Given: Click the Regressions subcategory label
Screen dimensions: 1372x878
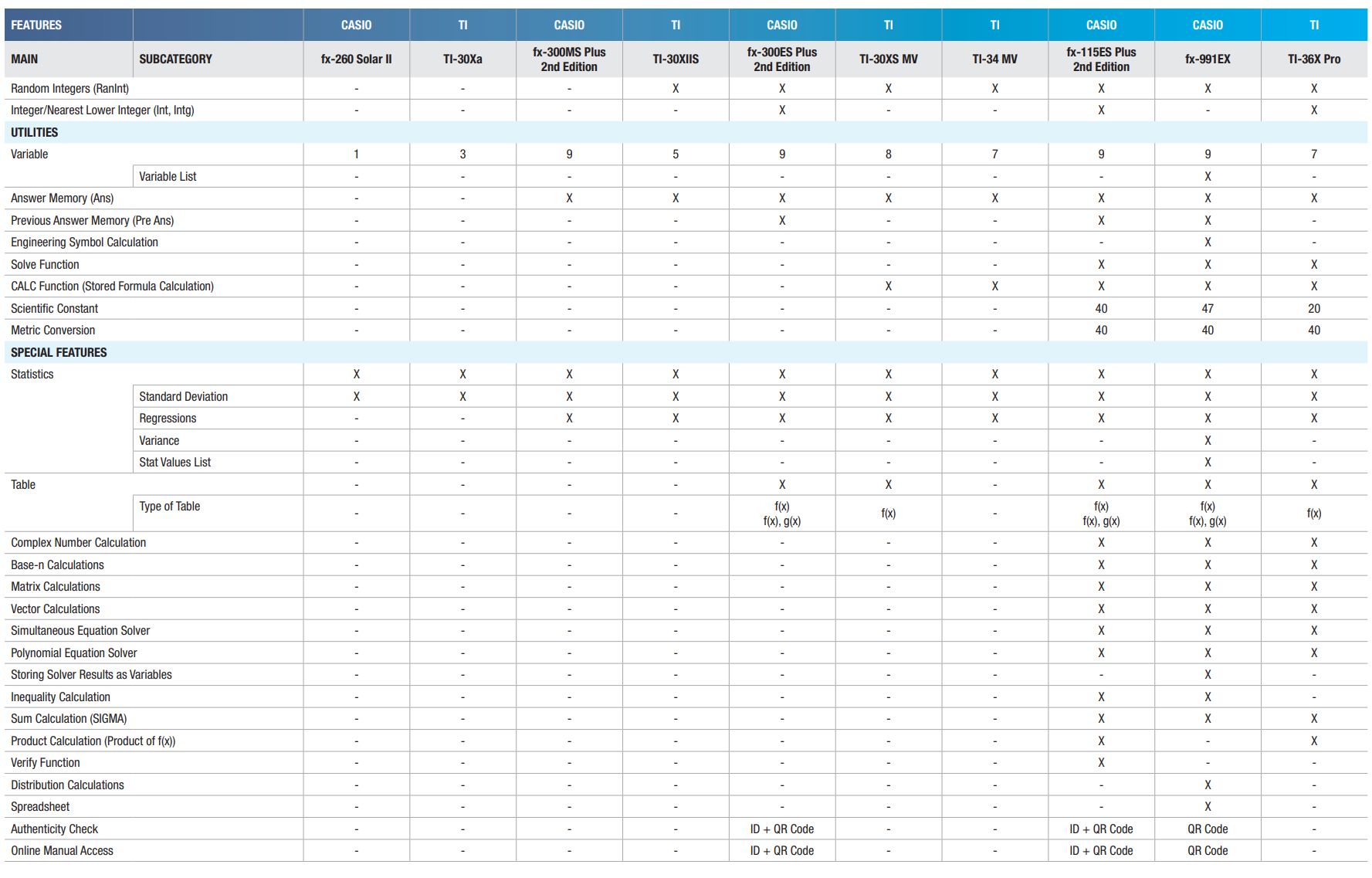Looking at the screenshot, I should pyautogui.click(x=168, y=419).
